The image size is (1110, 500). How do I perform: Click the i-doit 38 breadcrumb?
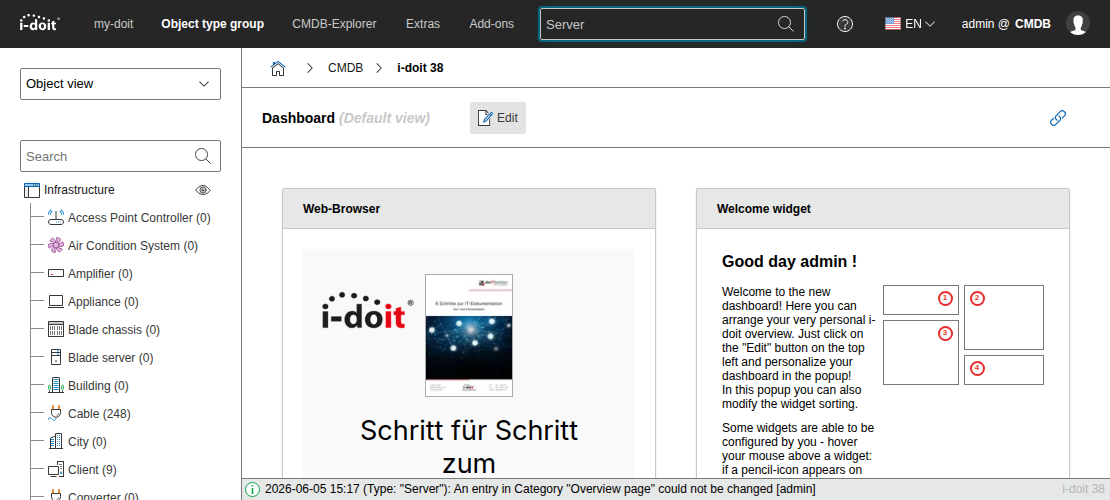pos(420,68)
